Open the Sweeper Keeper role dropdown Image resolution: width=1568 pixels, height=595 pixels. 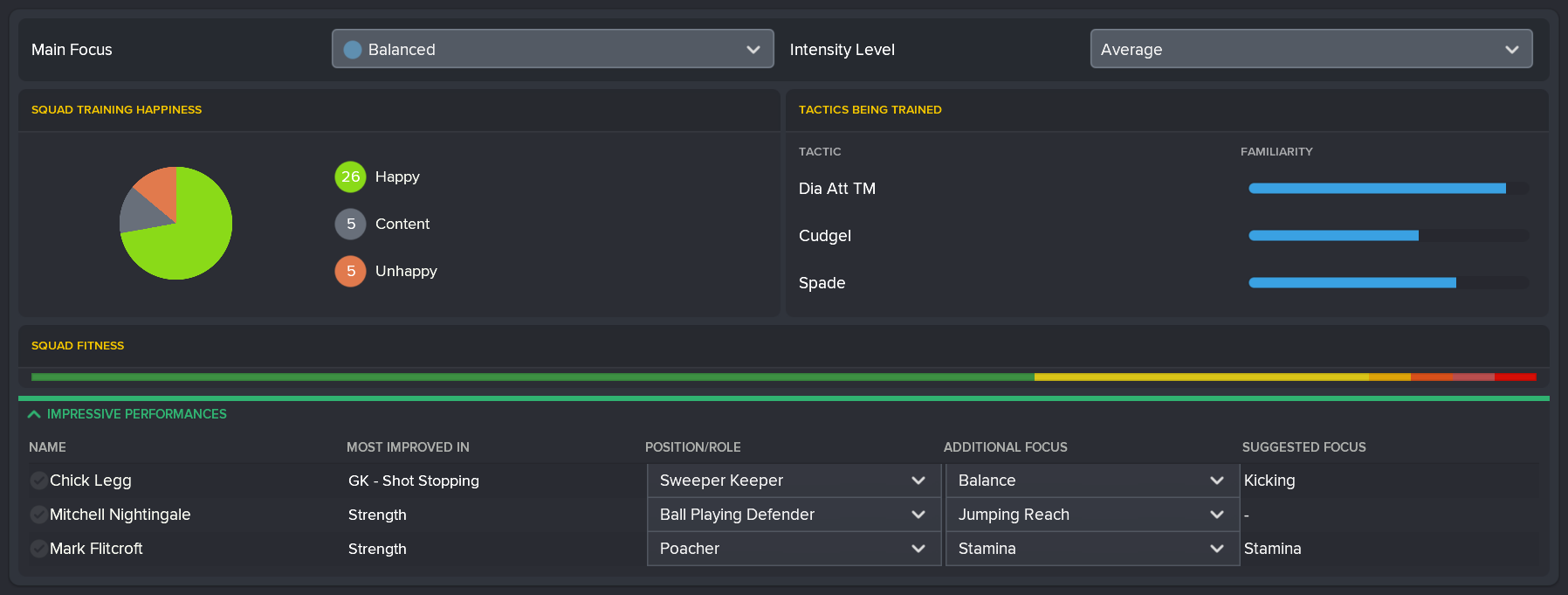click(x=793, y=481)
